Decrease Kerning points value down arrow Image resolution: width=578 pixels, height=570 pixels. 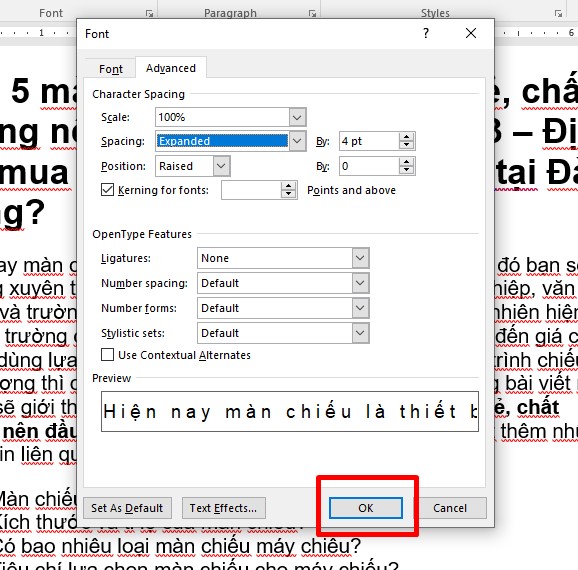(288, 194)
